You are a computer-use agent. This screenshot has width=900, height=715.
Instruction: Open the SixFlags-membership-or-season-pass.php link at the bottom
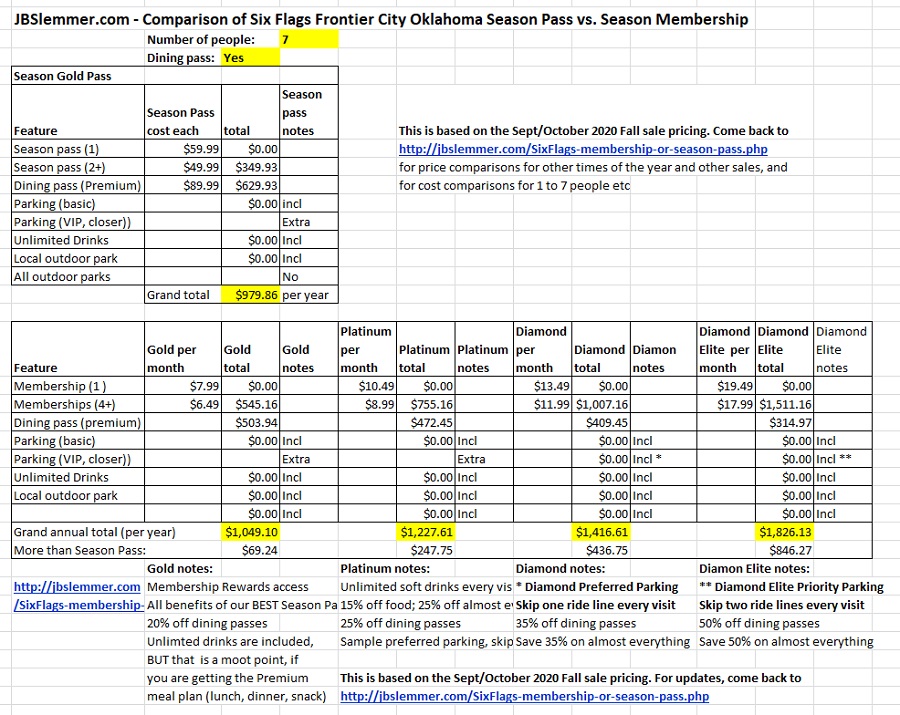524,696
